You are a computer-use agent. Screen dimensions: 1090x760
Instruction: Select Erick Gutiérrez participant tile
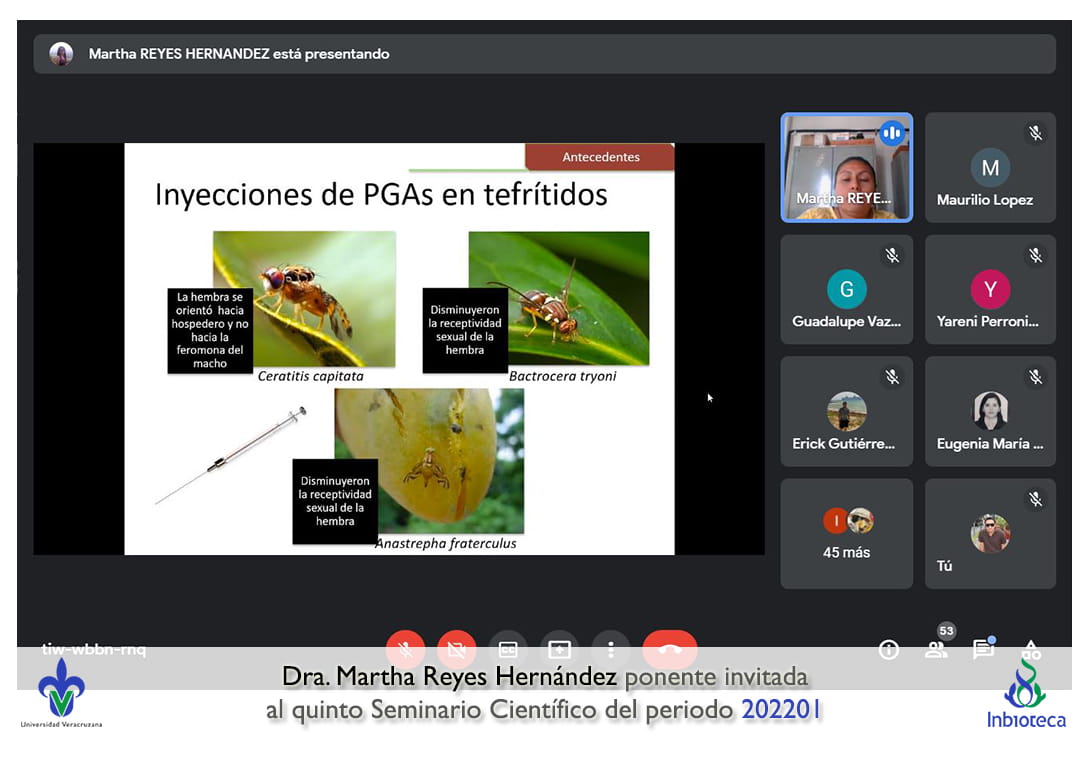point(846,412)
